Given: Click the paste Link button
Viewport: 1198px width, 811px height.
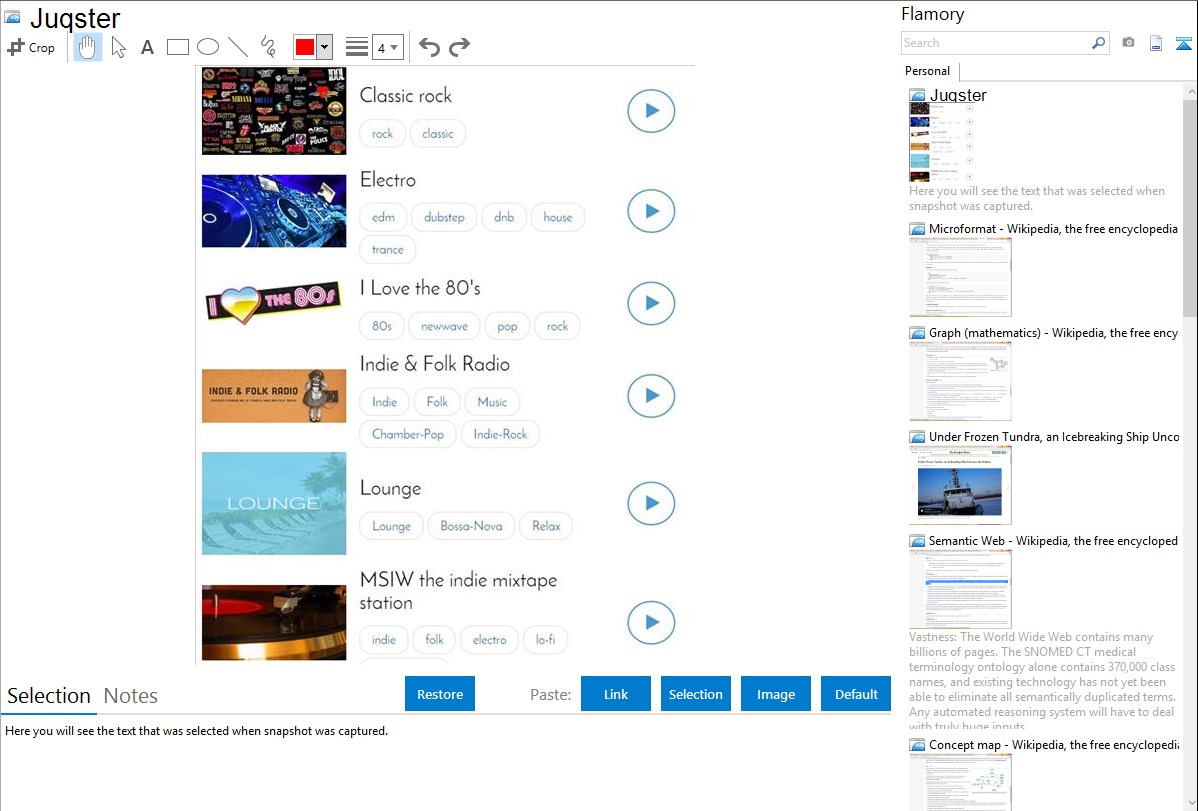Looking at the screenshot, I should click(x=616, y=694).
